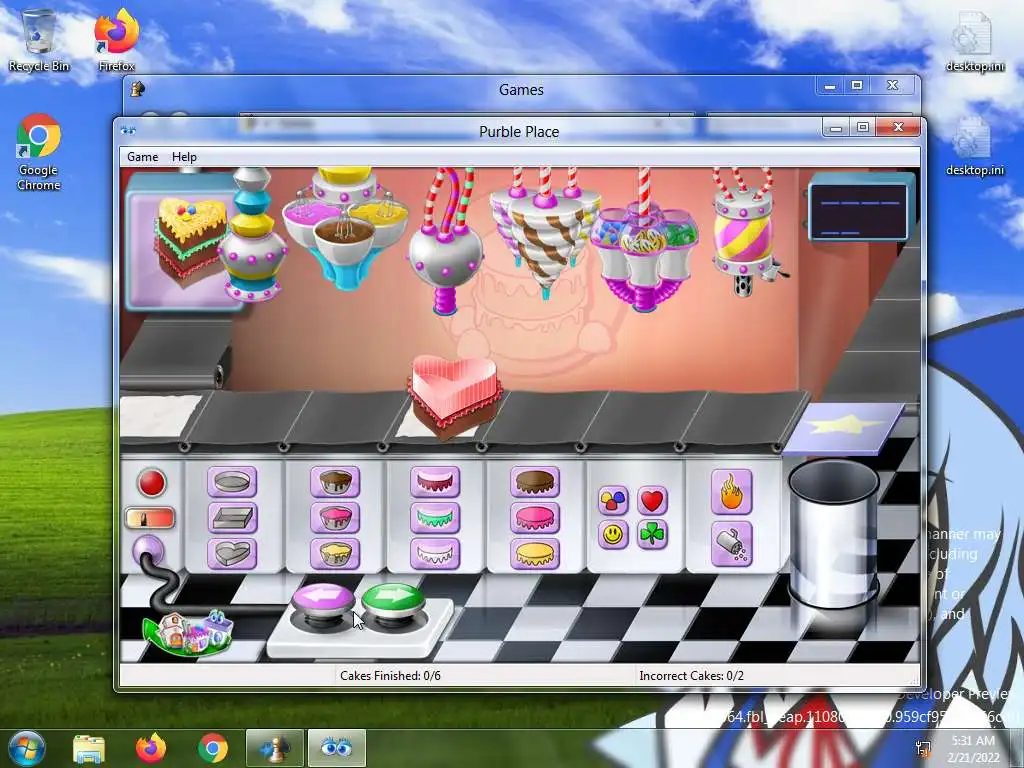Add the green clover decoration
Image resolution: width=1024 pixels, height=768 pixels.
(x=652, y=535)
